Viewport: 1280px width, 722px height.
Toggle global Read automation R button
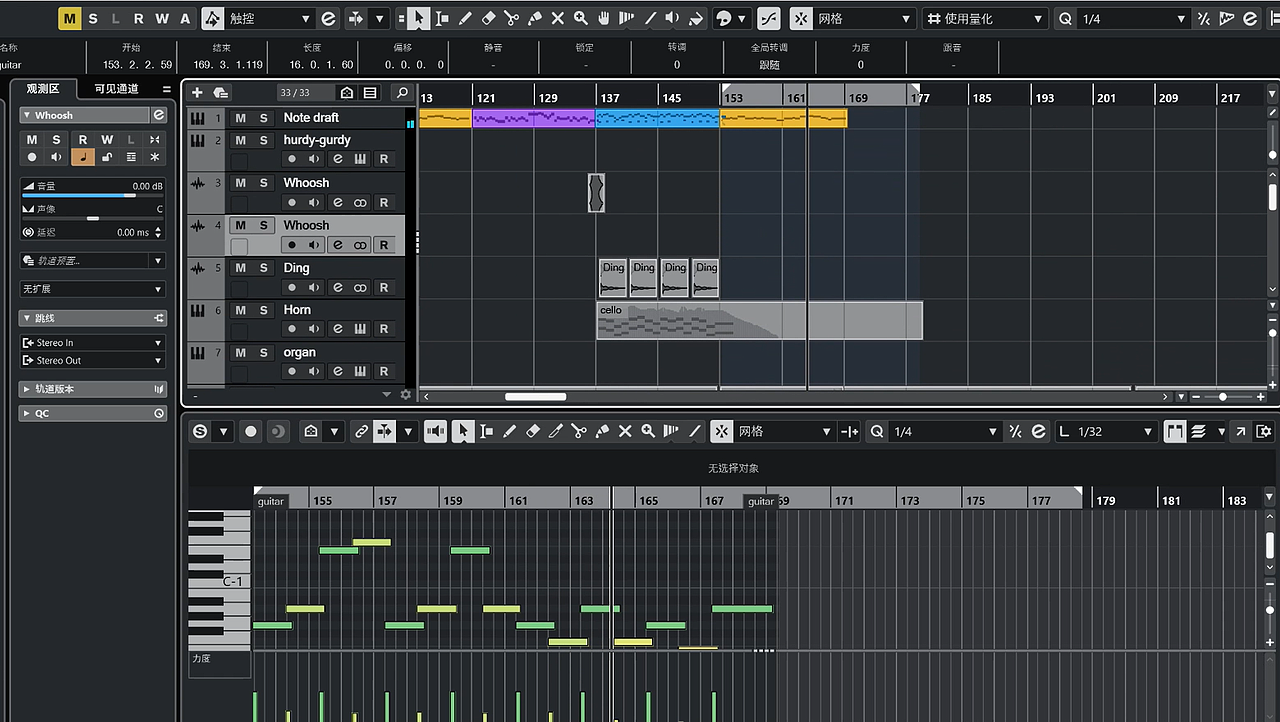click(x=138, y=18)
